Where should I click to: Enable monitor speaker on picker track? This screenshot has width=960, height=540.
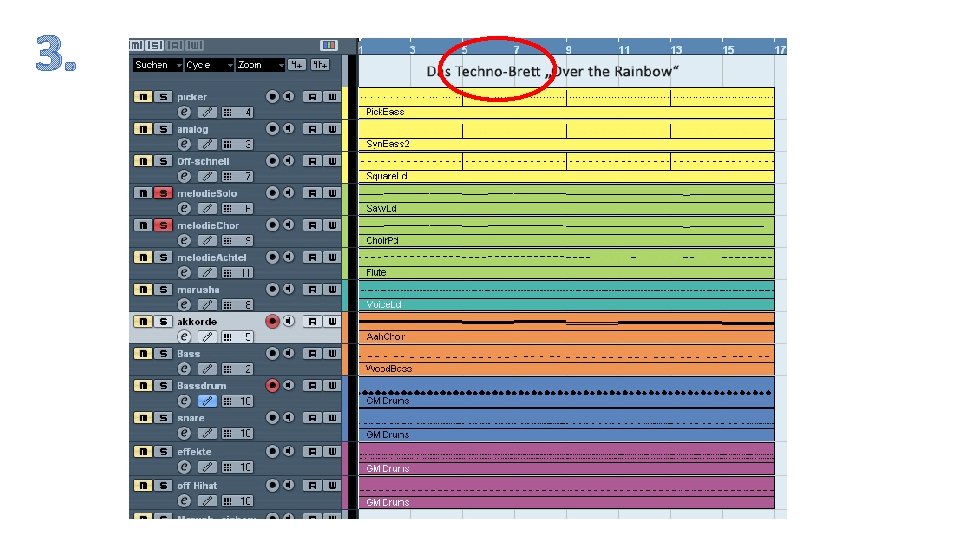point(288,97)
